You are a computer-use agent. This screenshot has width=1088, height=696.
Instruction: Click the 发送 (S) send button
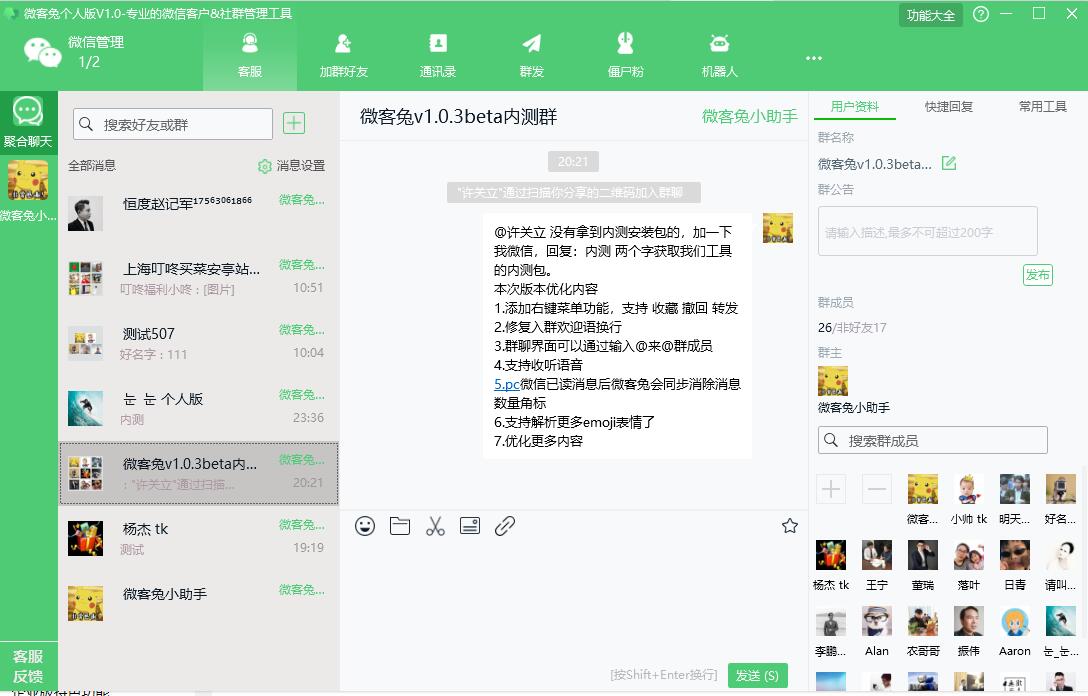[x=757, y=675]
